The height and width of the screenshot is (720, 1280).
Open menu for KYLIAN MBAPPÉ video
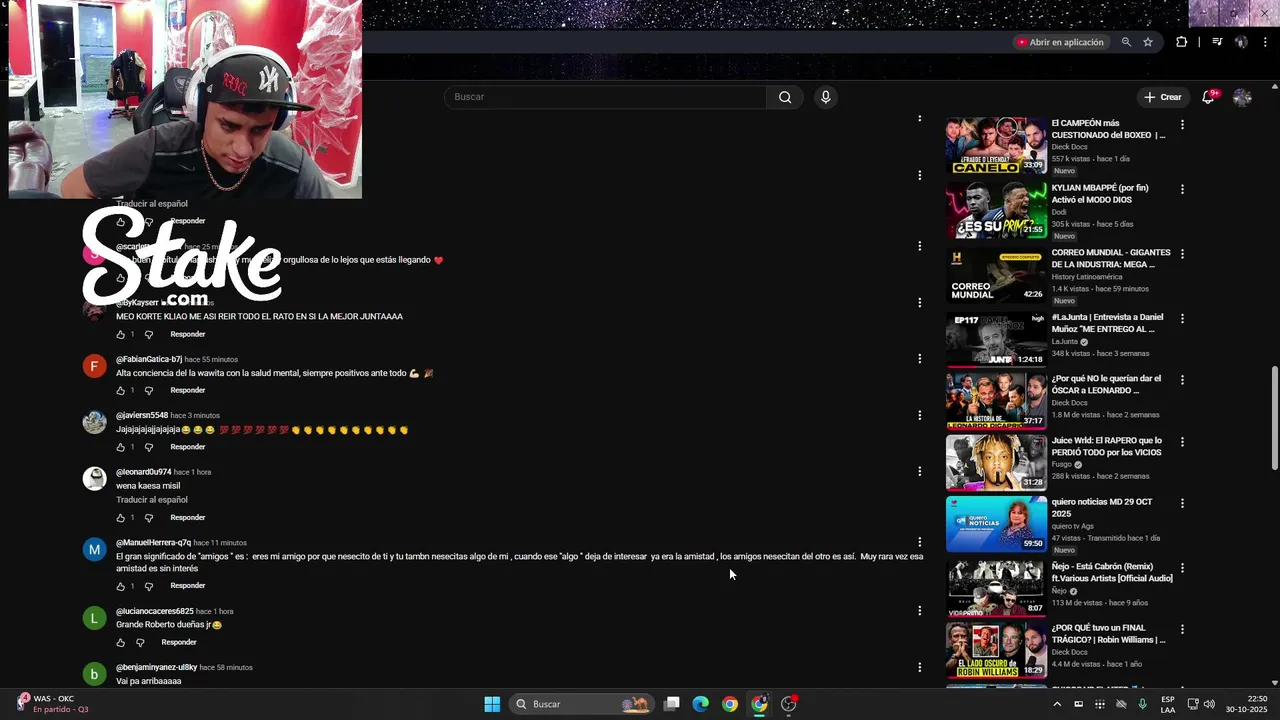(1182, 189)
